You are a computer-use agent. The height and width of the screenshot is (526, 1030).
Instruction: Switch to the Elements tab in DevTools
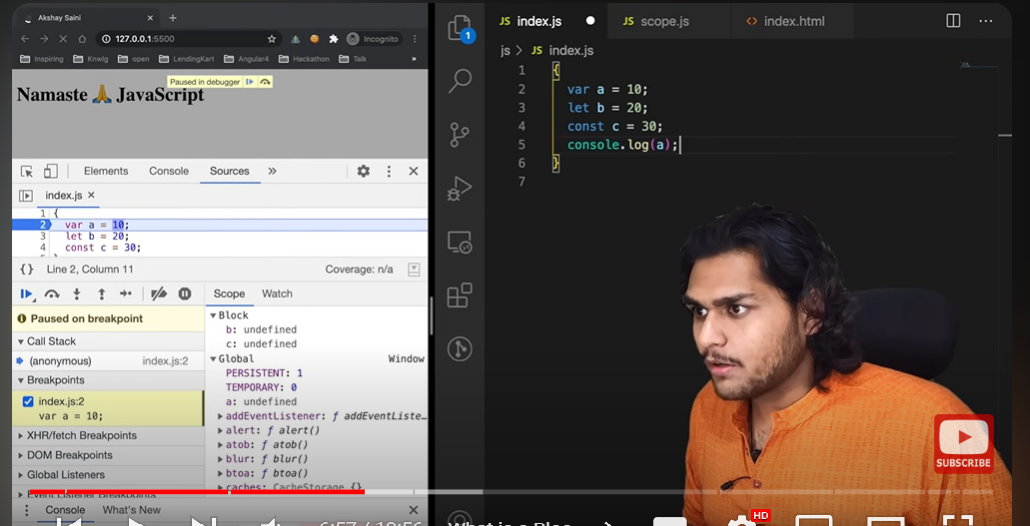[x=106, y=171]
